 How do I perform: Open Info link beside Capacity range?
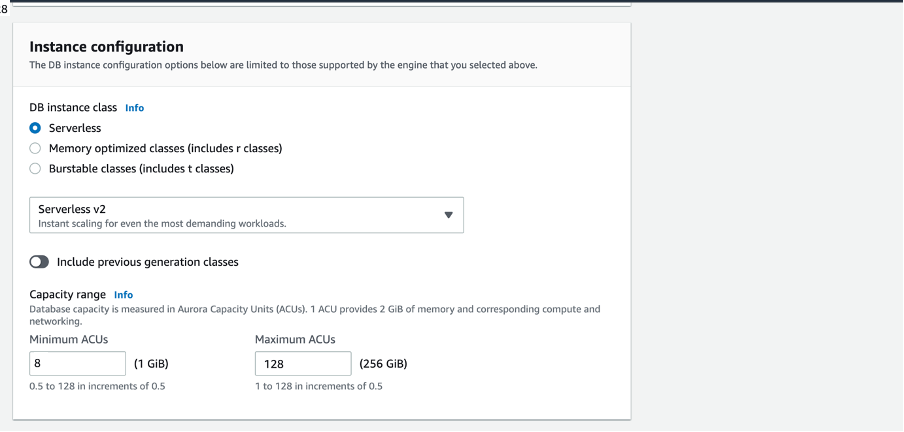tap(123, 295)
